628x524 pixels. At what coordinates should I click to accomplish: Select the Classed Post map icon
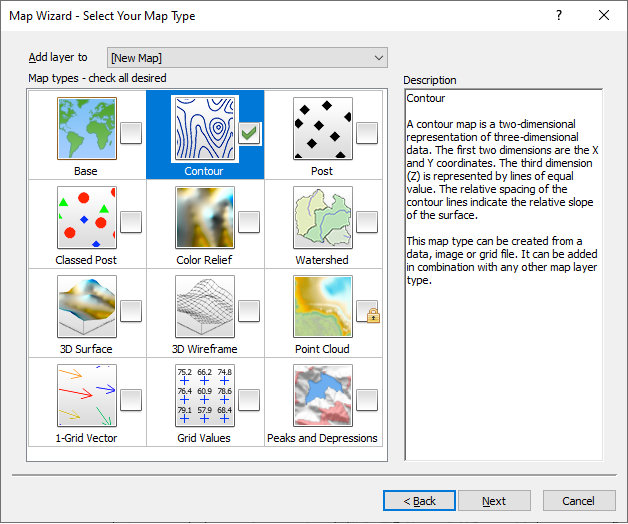86,217
